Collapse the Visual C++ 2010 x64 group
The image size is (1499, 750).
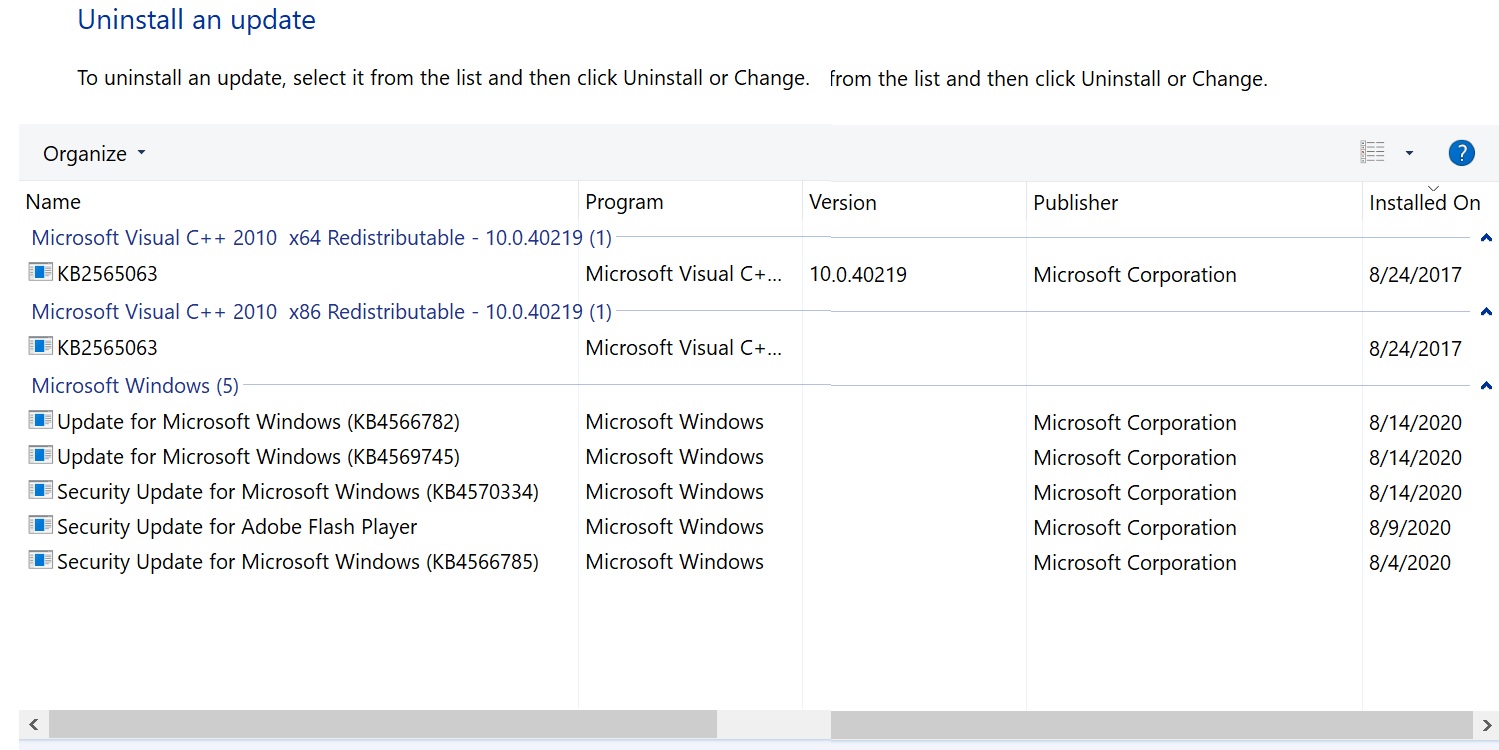click(1486, 238)
